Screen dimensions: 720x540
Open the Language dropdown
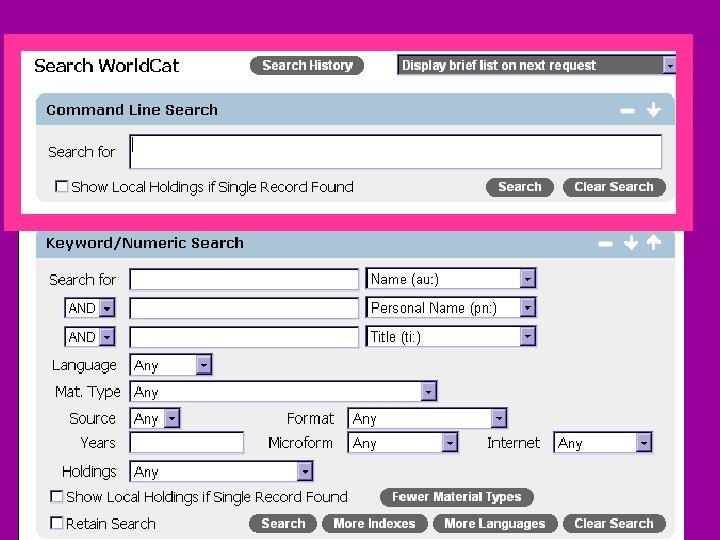click(x=171, y=365)
